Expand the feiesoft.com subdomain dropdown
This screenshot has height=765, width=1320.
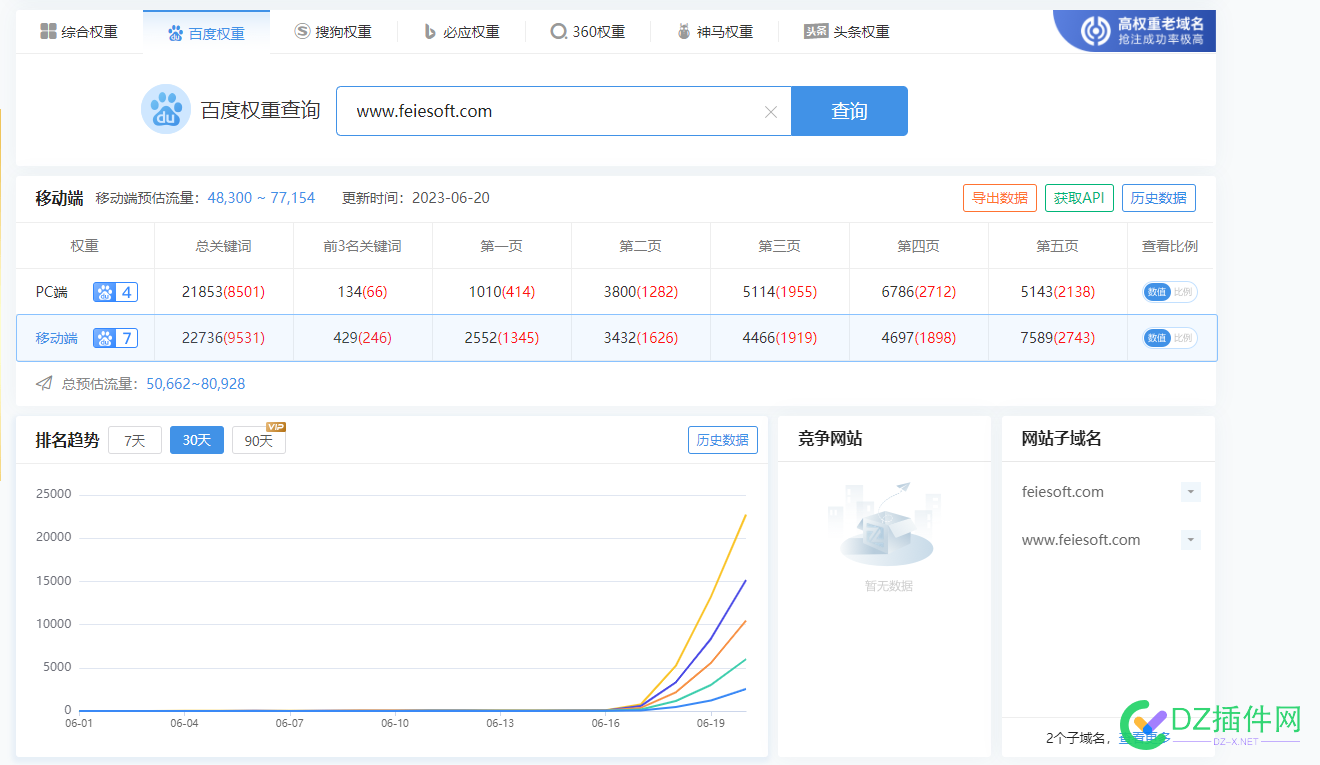[1190, 492]
